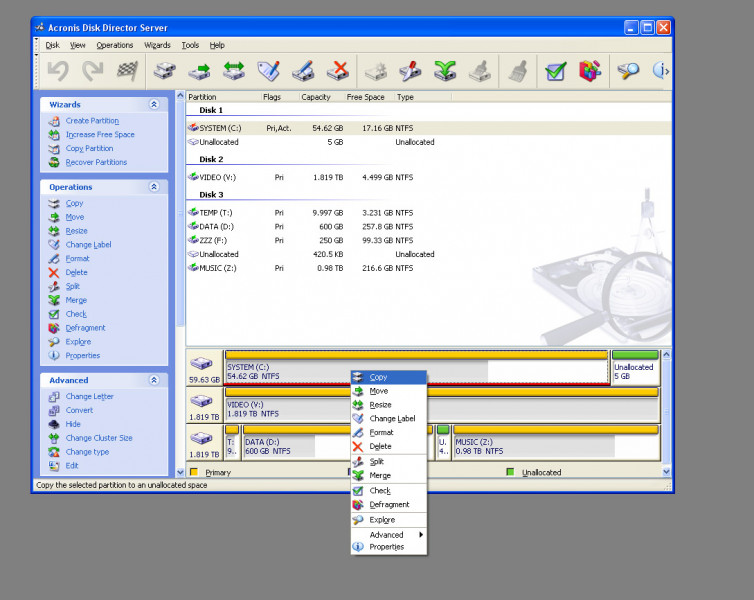
Task: Click the colorful Defragment toolbar icon
Action: (x=590, y=70)
